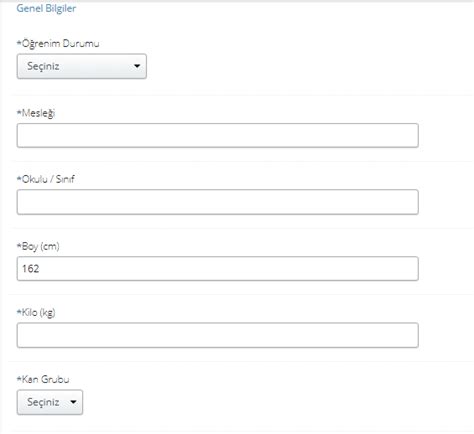Click the Kan Grubu field label
Image resolution: width=474 pixels, height=434 pixels.
pyautogui.click(x=43, y=379)
